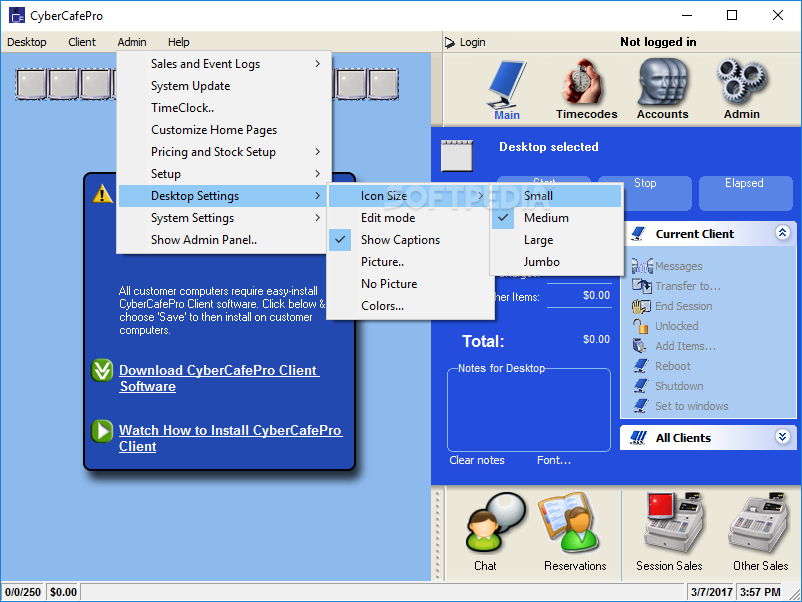This screenshot has width=802, height=602.
Task: Toggle Edit mode in Desktop Settings
Action: (x=410, y=218)
